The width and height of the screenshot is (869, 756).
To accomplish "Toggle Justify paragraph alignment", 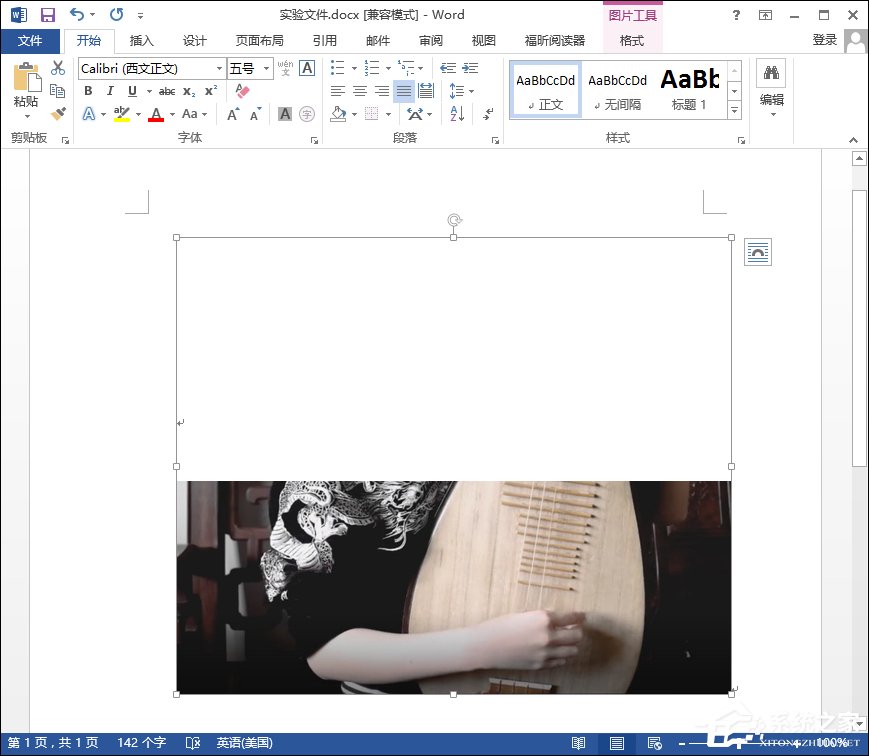I will click(x=403, y=91).
